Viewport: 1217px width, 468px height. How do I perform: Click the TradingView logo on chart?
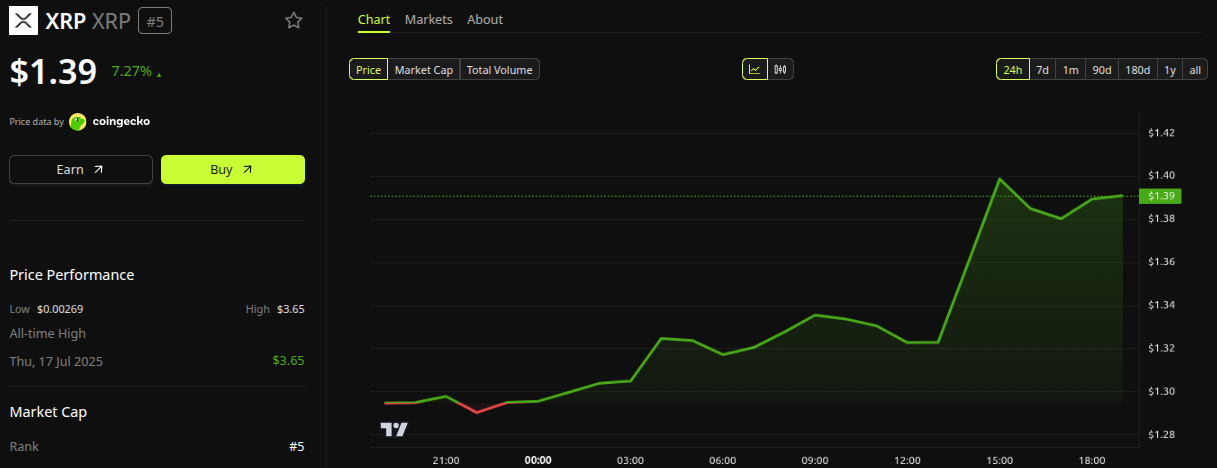click(x=394, y=429)
